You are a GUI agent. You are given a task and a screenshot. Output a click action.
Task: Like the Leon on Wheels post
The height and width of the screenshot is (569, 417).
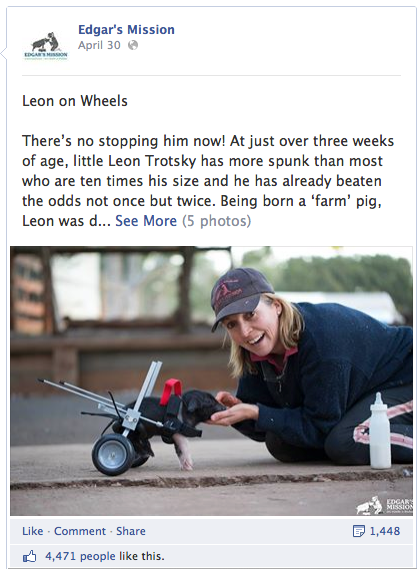(x=32, y=531)
